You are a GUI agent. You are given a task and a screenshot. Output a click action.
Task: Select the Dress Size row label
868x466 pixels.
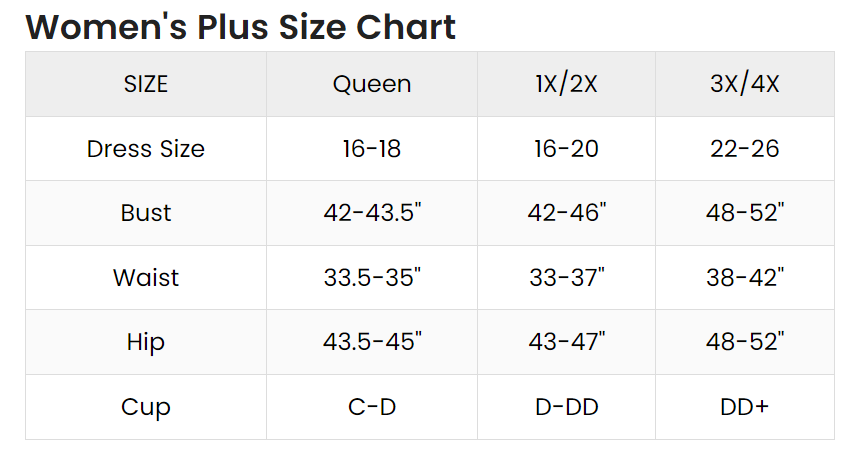point(146,149)
